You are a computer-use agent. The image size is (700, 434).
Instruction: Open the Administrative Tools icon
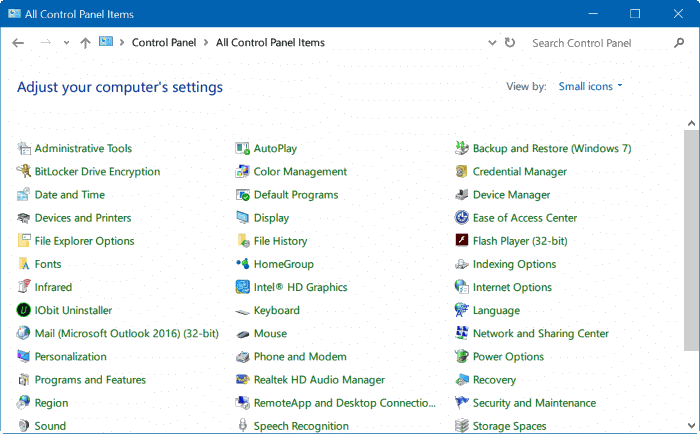[24, 148]
